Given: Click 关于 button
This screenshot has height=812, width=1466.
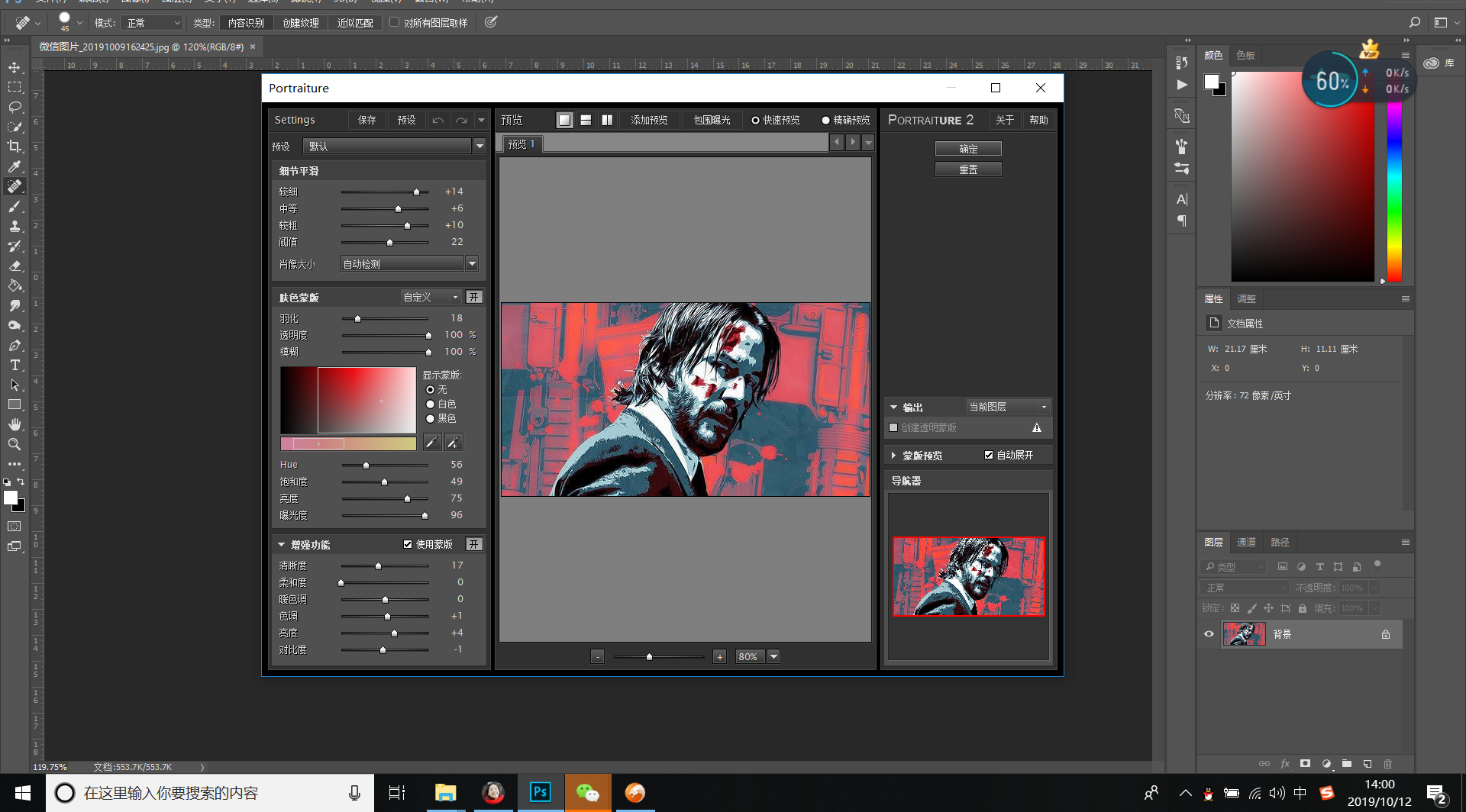Looking at the screenshot, I should pyautogui.click(x=1005, y=120).
